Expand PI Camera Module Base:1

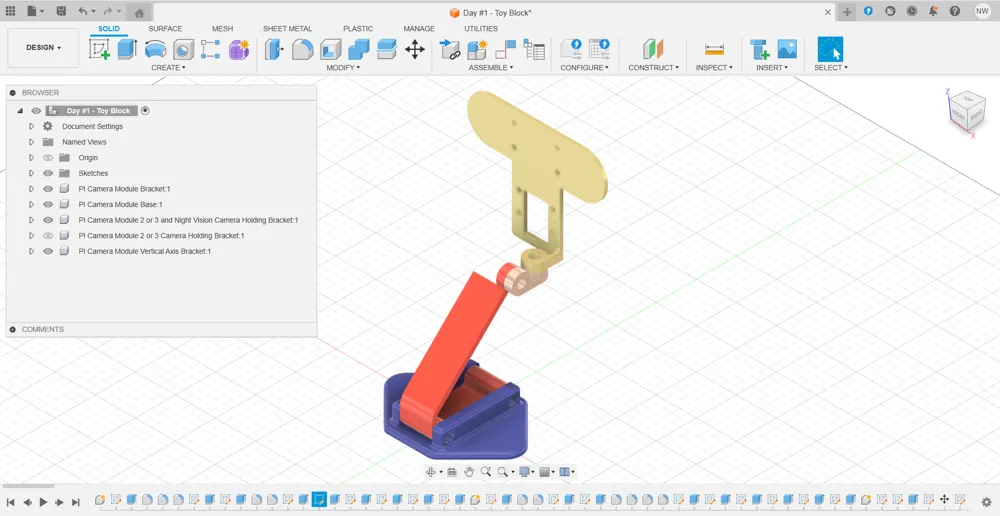coord(31,204)
